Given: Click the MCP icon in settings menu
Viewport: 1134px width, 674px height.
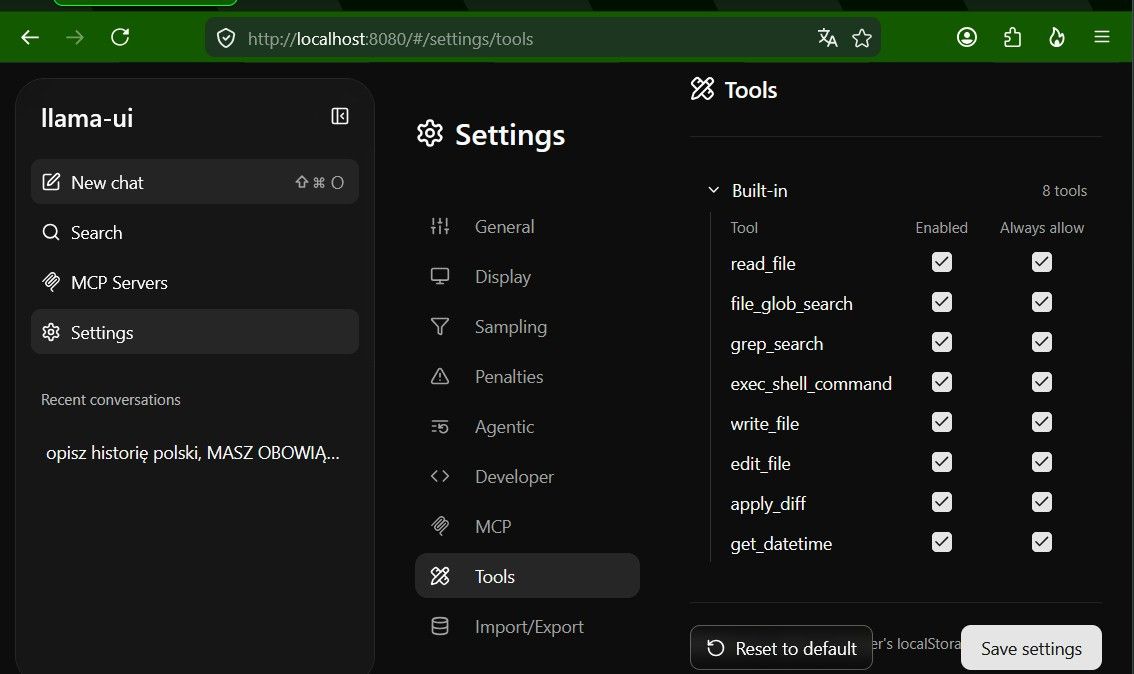Looking at the screenshot, I should [x=440, y=526].
